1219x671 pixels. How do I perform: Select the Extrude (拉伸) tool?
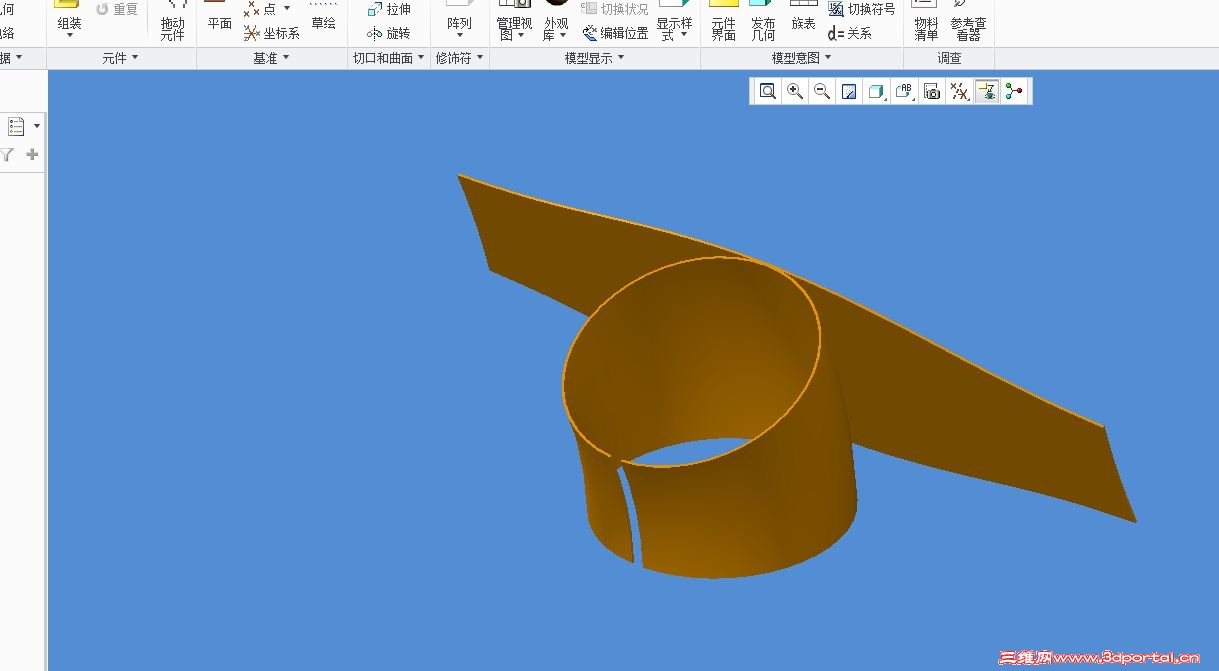(389, 9)
